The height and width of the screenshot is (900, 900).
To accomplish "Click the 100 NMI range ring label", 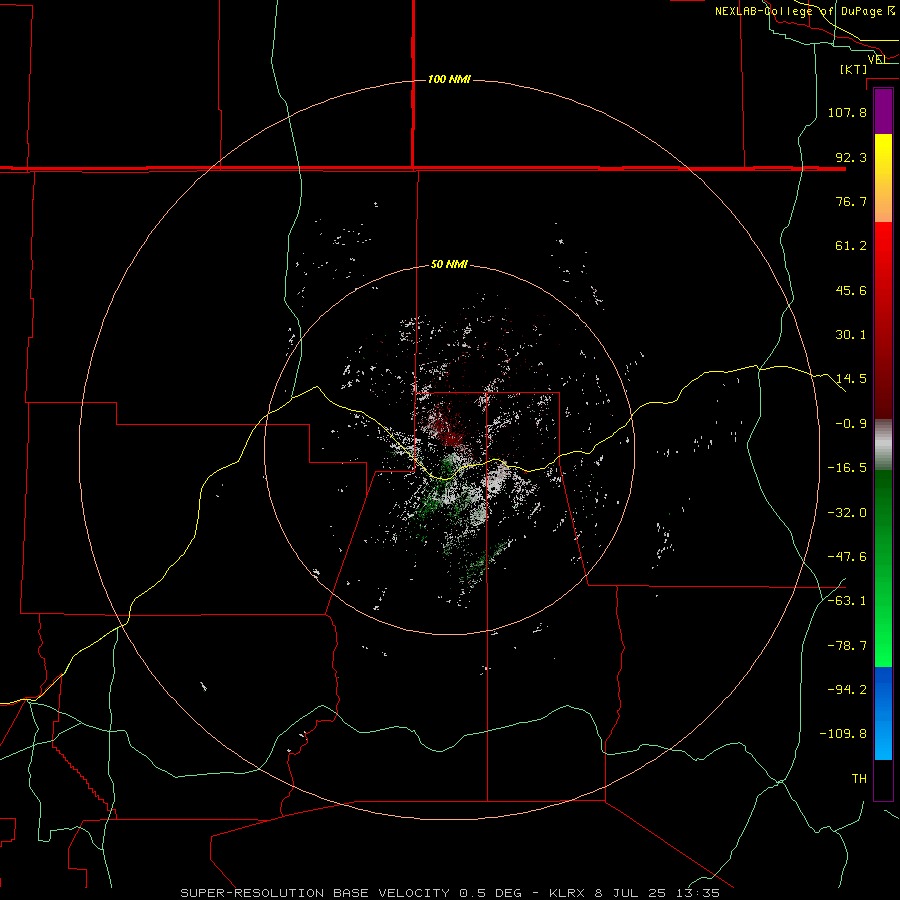I will tap(449, 79).
